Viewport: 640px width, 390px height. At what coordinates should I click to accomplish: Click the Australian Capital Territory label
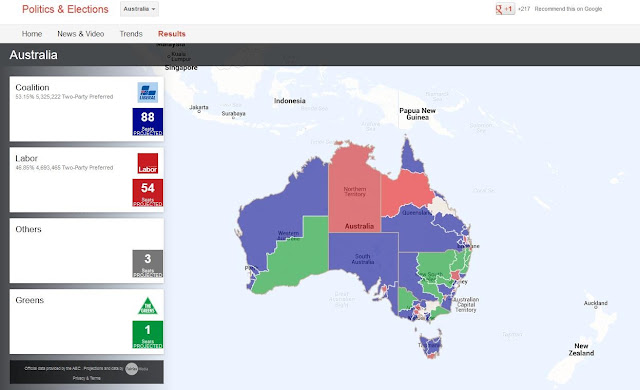[x=466, y=304]
